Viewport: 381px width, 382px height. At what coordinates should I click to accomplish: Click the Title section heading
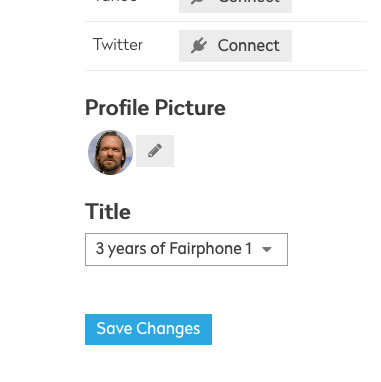(x=108, y=211)
